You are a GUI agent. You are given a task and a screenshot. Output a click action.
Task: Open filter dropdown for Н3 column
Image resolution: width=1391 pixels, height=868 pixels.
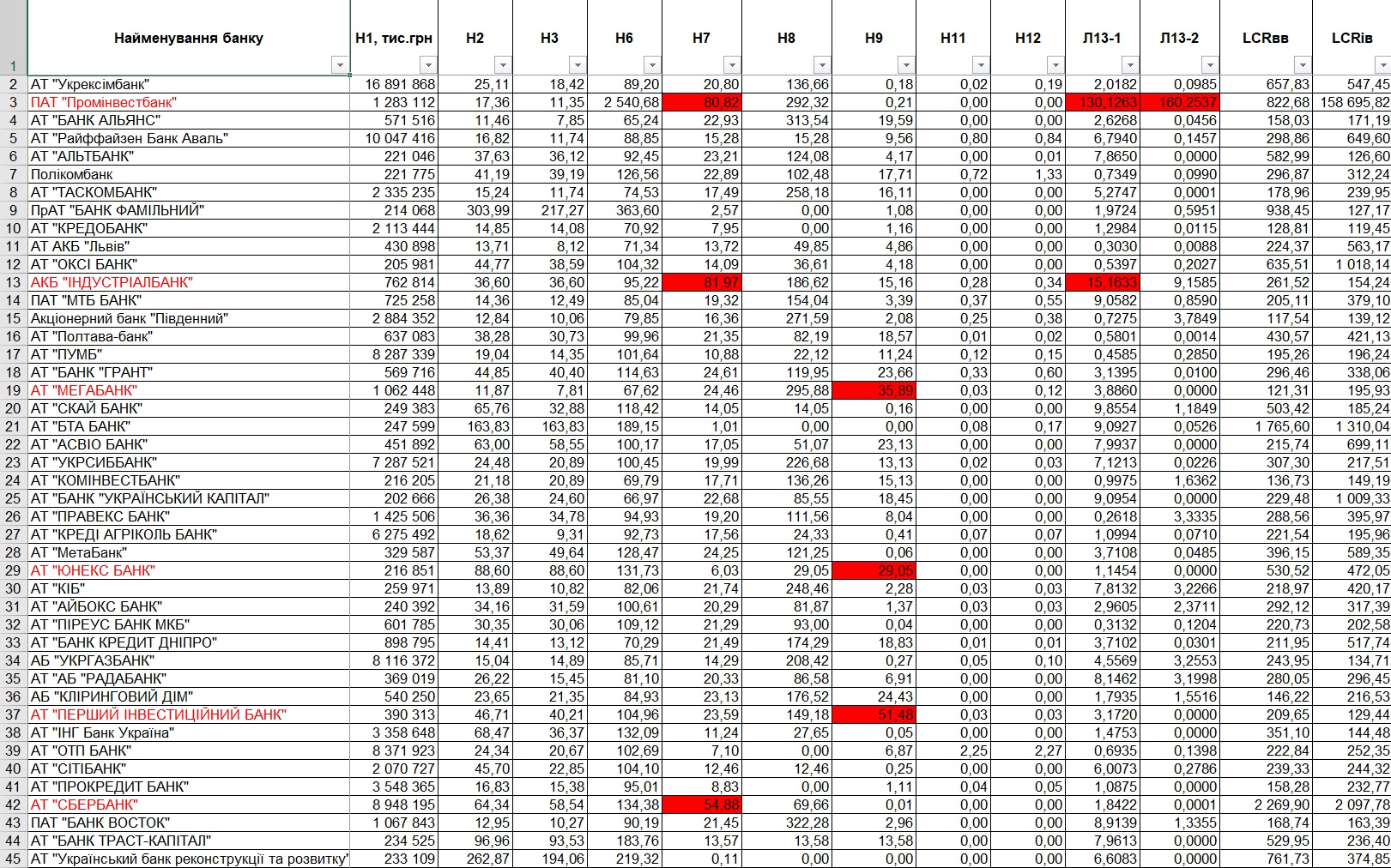click(578, 65)
